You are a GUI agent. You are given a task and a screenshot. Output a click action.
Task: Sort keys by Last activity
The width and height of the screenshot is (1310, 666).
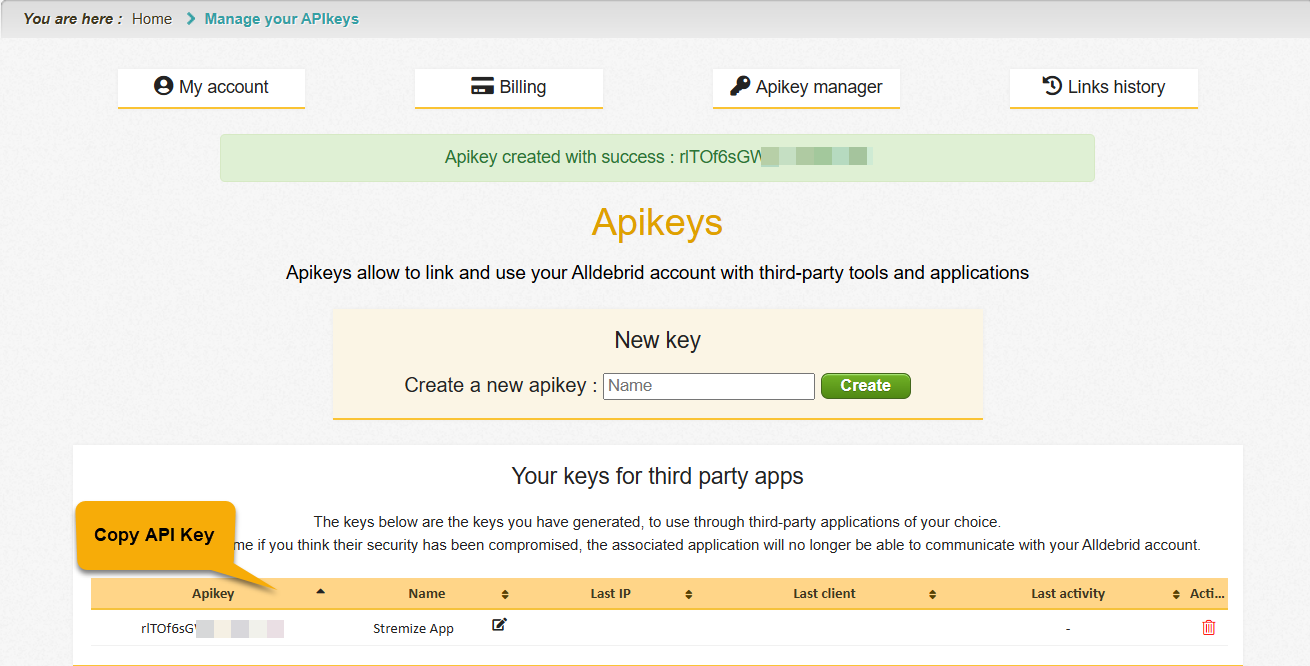tap(1177, 592)
